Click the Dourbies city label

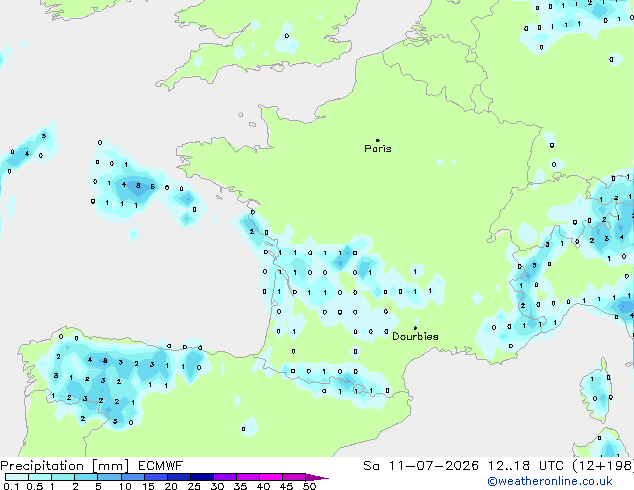[x=415, y=336]
